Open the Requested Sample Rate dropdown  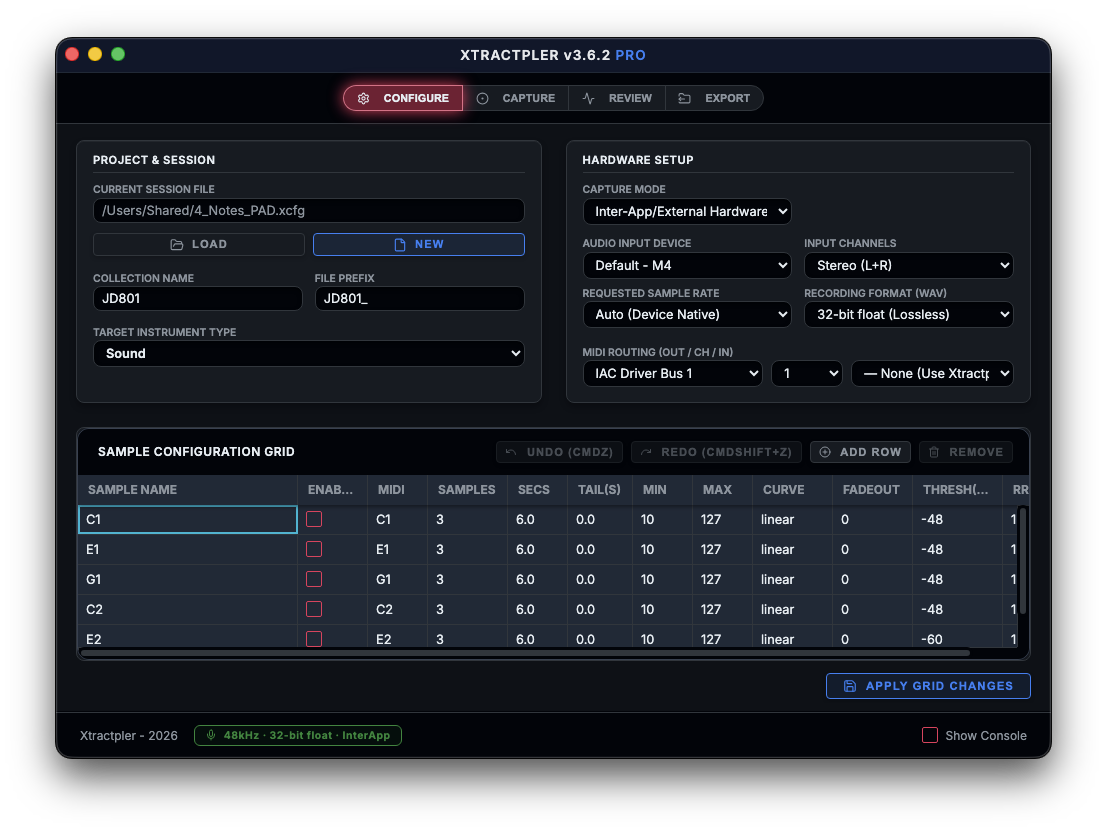687,315
